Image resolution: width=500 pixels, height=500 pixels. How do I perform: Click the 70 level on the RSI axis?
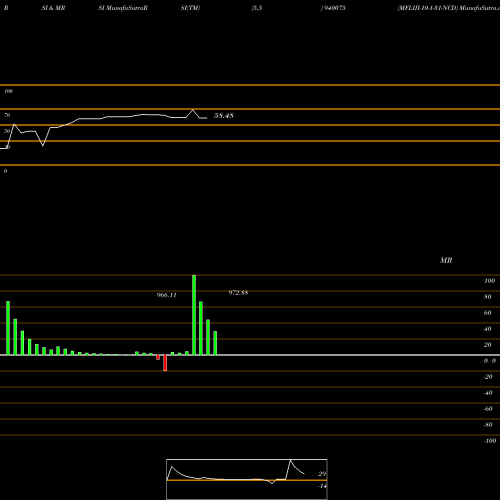pos(7,115)
